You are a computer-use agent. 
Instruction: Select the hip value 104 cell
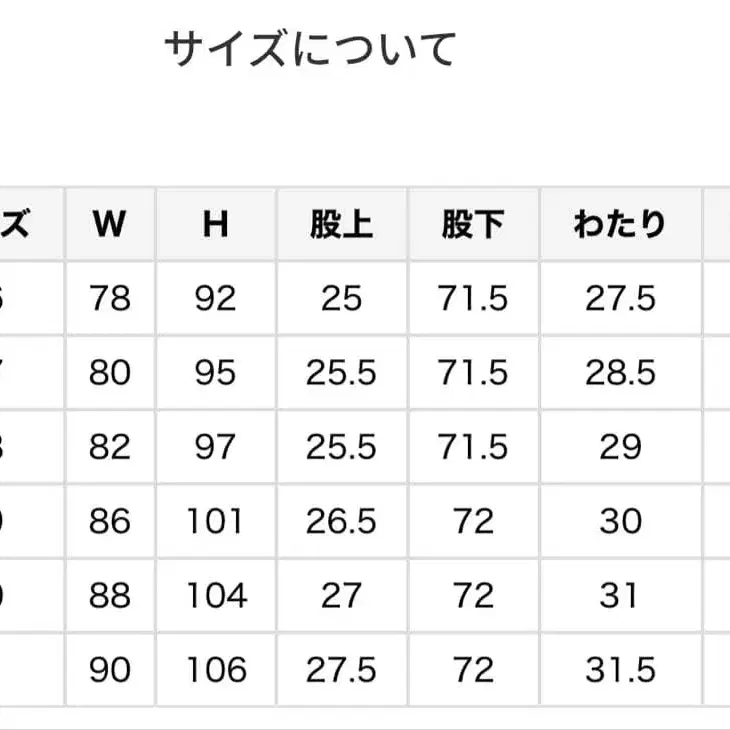click(216, 595)
